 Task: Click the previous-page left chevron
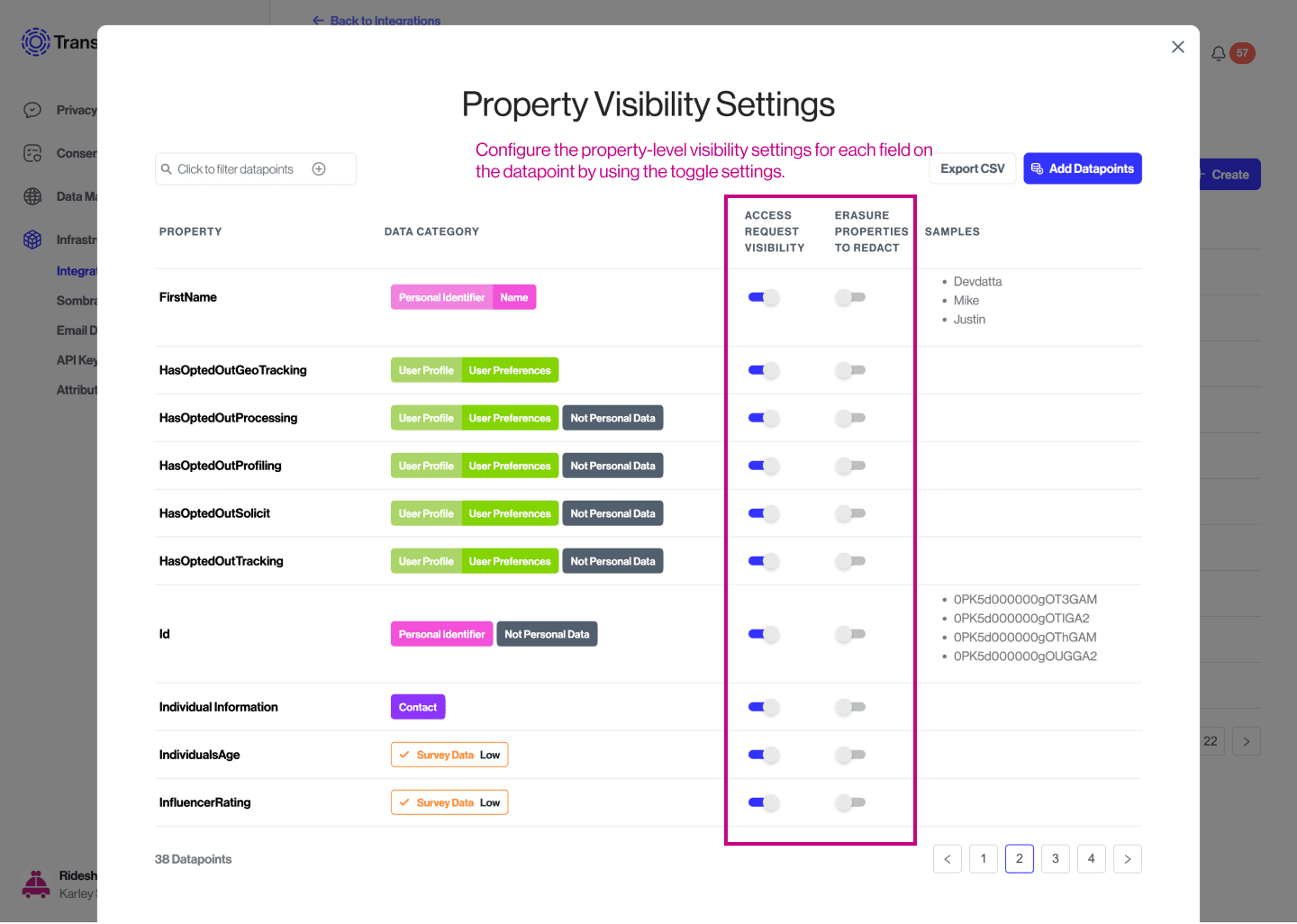point(947,858)
